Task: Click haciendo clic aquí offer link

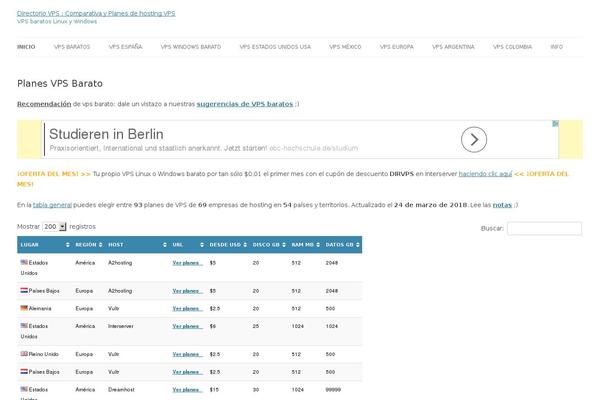Action: coord(485,174)
